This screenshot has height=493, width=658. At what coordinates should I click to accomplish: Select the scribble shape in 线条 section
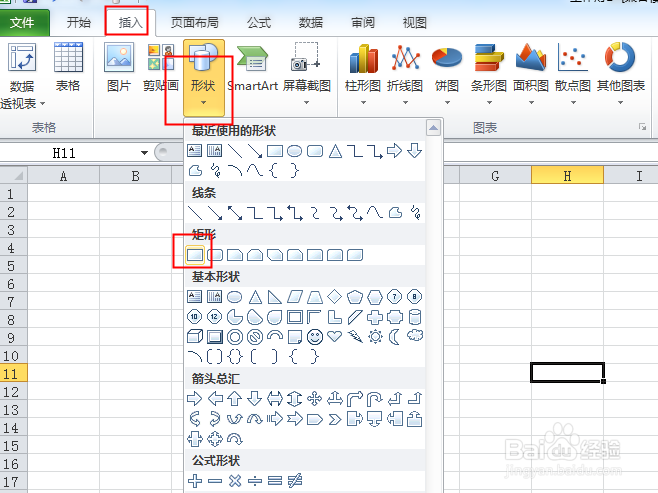coord(415,213)
